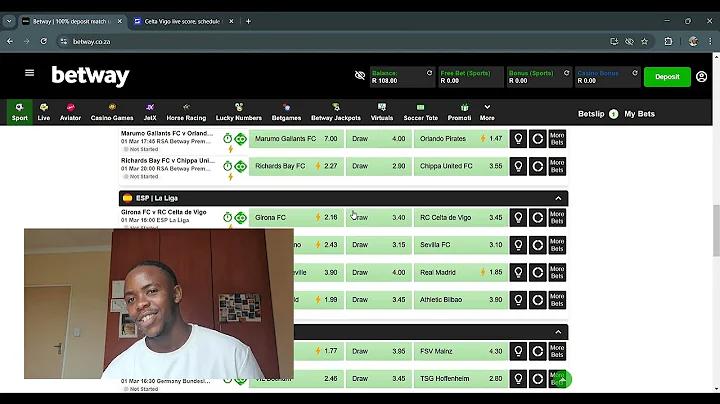Go to Casino Games
The image size is (720, 404).
tap(112, 112)
